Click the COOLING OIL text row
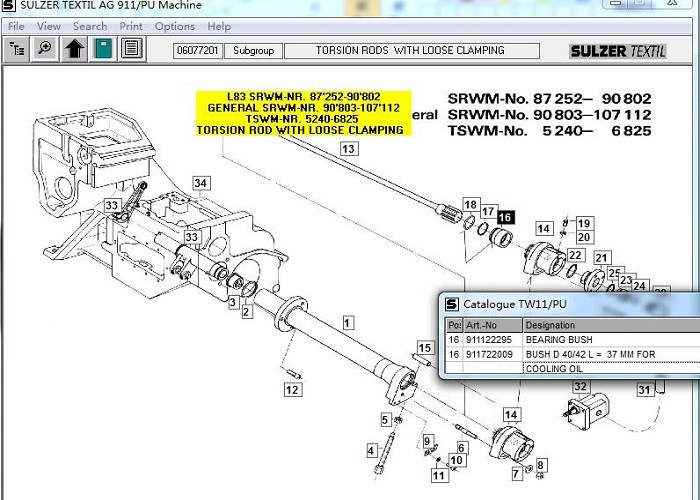The height and width of the screenshot is (500, 700). (x=554, y=369)
